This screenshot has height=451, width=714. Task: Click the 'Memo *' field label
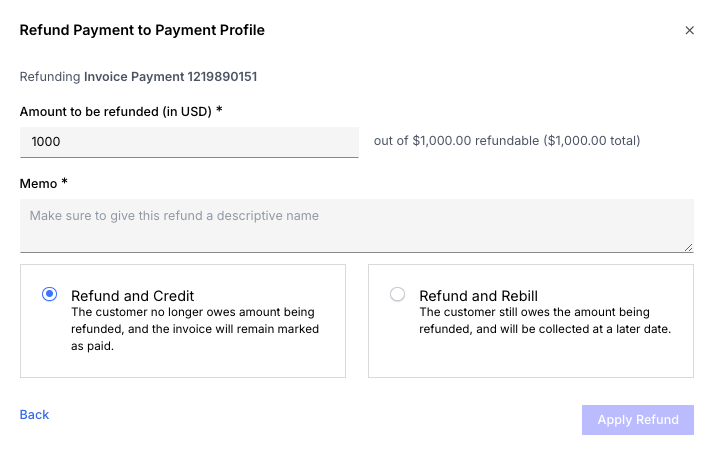coord(44,184)
